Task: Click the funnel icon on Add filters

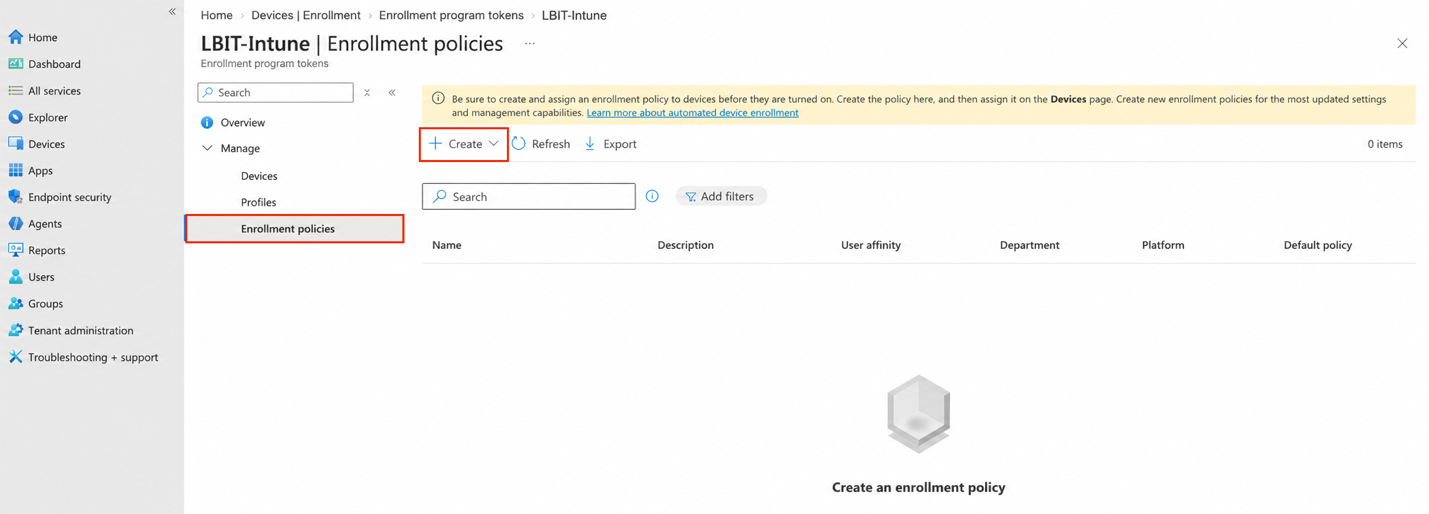Action: (690, 197)
